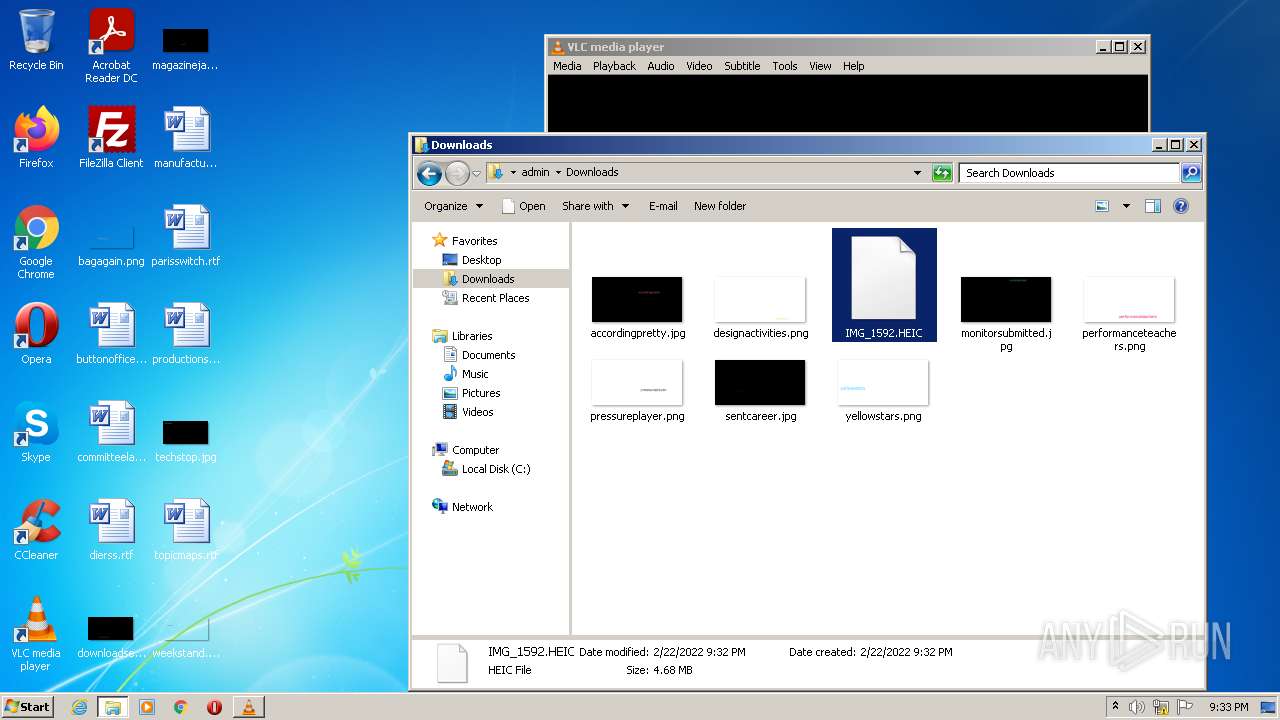Select pressureplayer.png thumbnail
The image size is (1280, 720).
(x=637, y=392)
